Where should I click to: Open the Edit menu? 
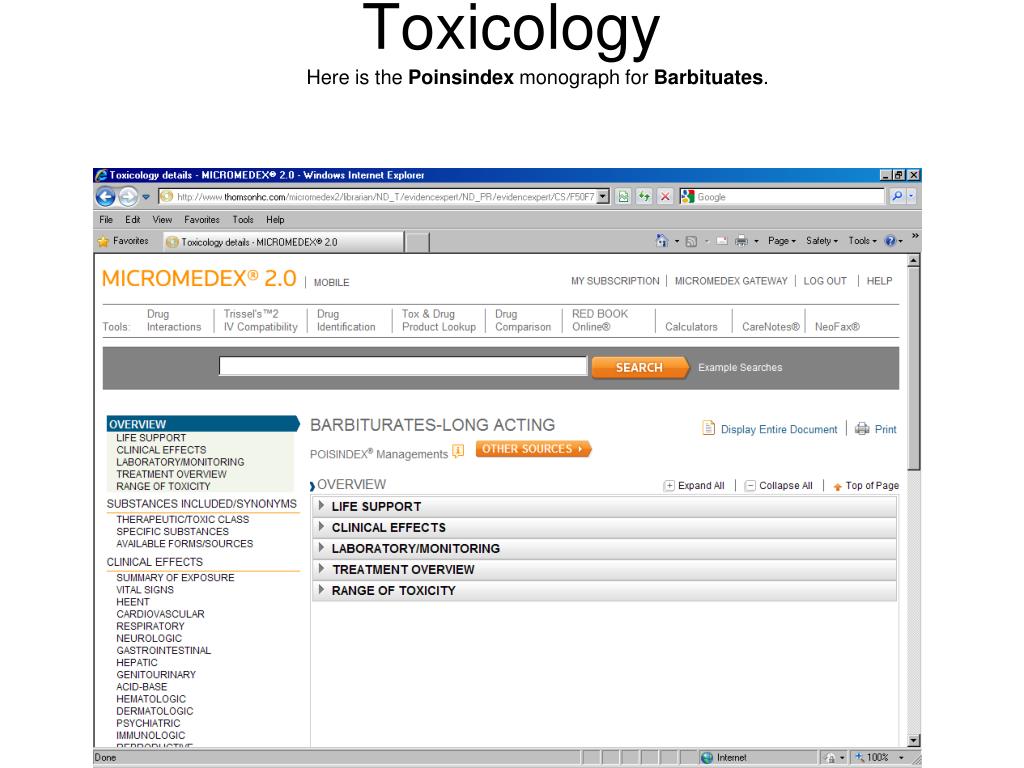pyautogui.click(x=133, y=219)
